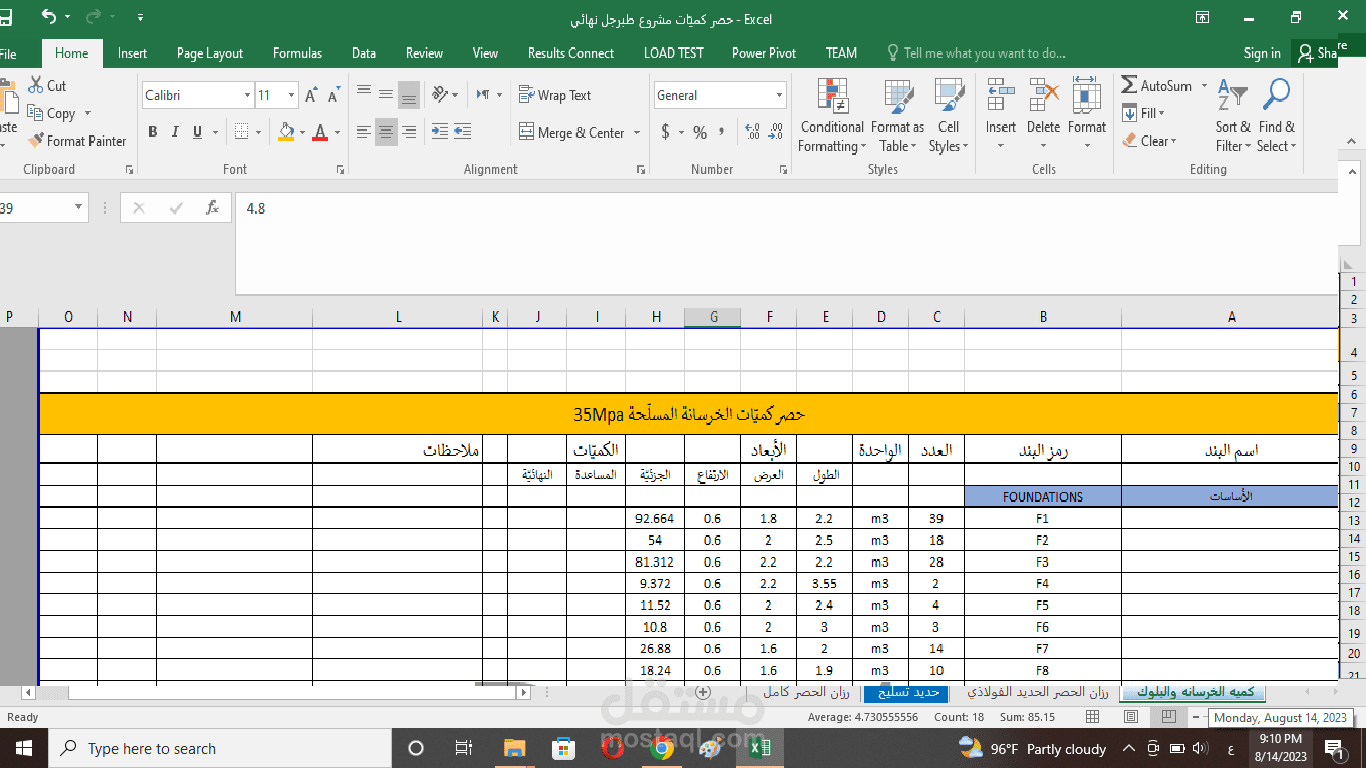
Task: Open Clear button in Editing group
Action: click(1149, 141)
